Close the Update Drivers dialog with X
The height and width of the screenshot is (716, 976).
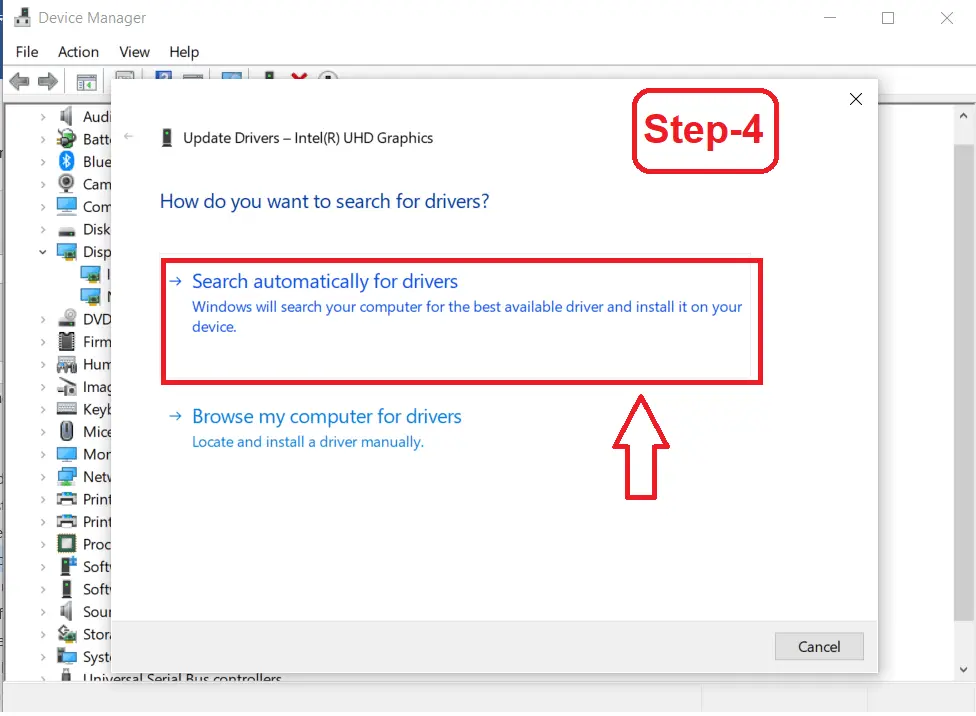[856, 99]
